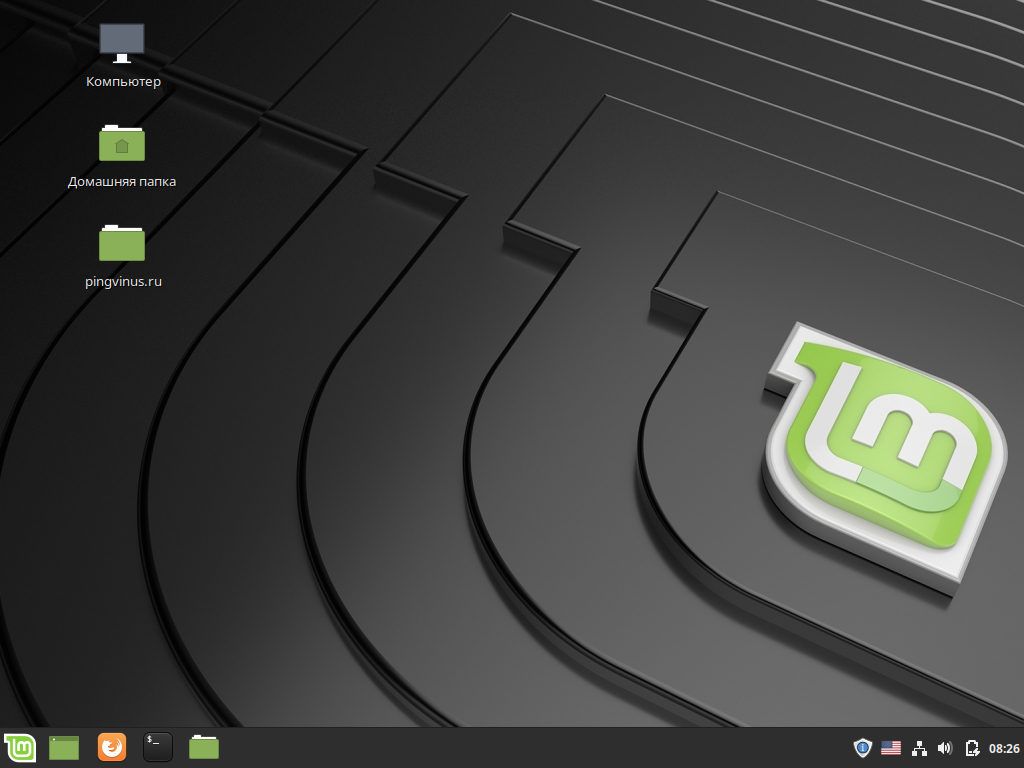Open the calendar by clicking the clock
Viewport: 1024px width, 768px height.
pos(1002,747)
